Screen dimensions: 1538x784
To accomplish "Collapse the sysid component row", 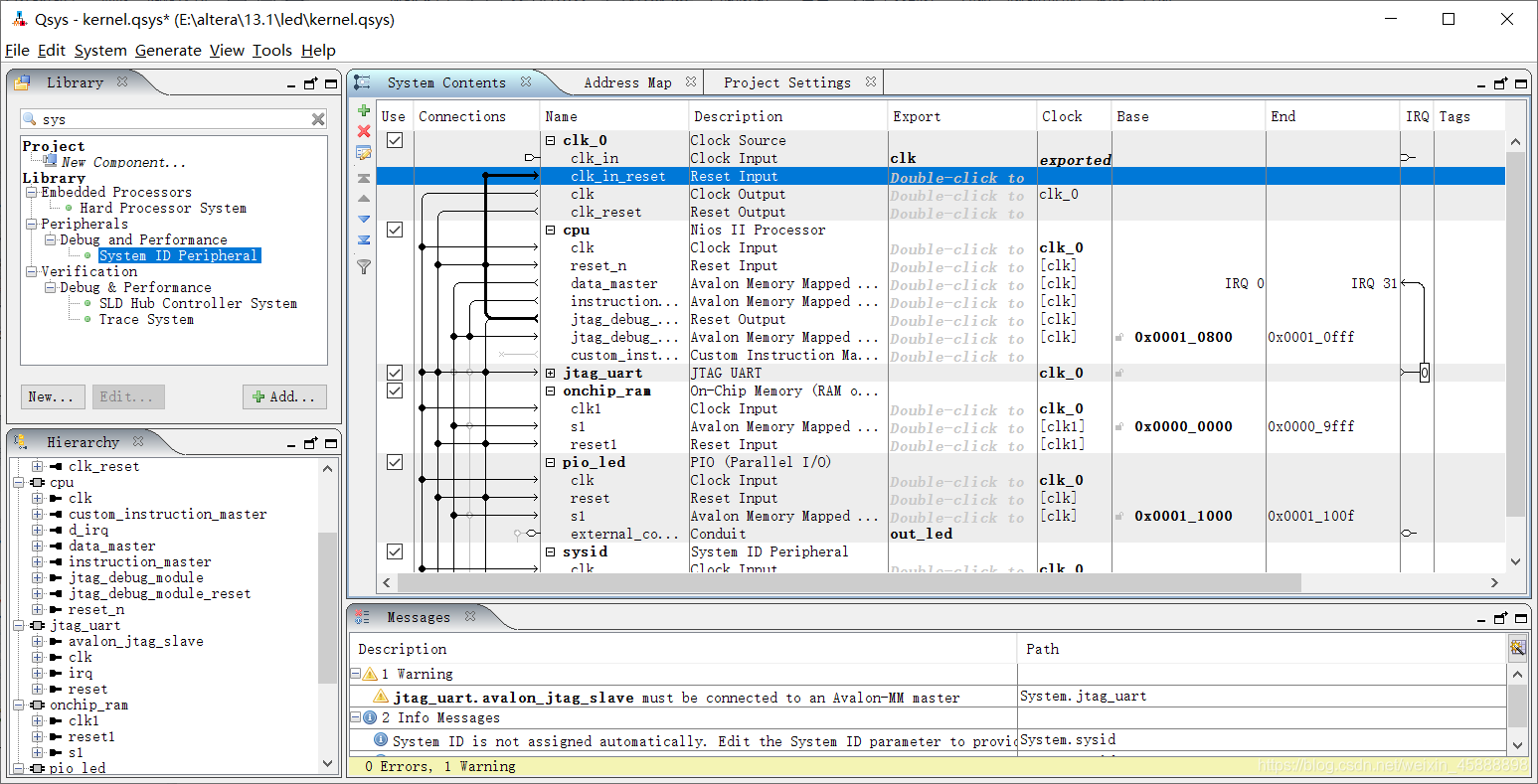I will pyautogui.click(x=551, y=552).
